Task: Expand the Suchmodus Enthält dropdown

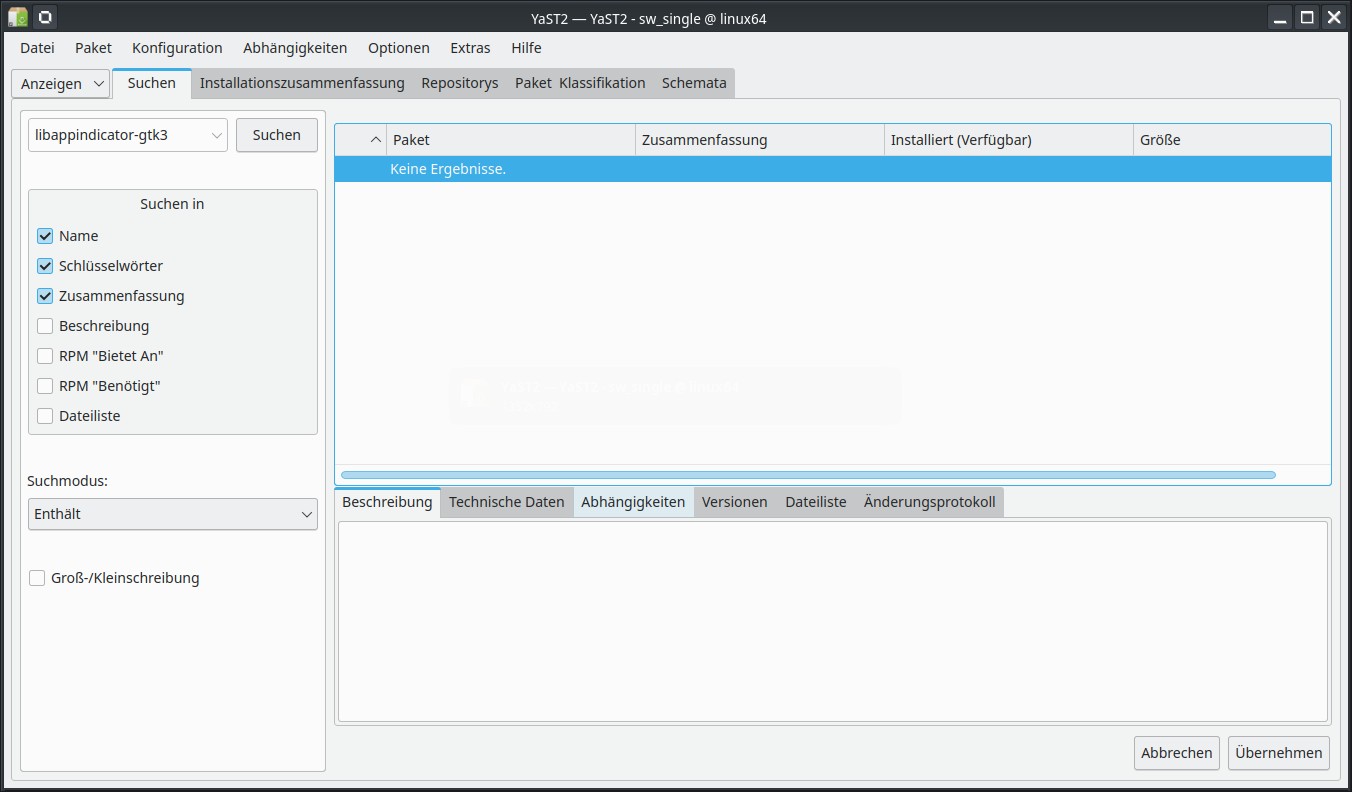Action: click(173, 514)
